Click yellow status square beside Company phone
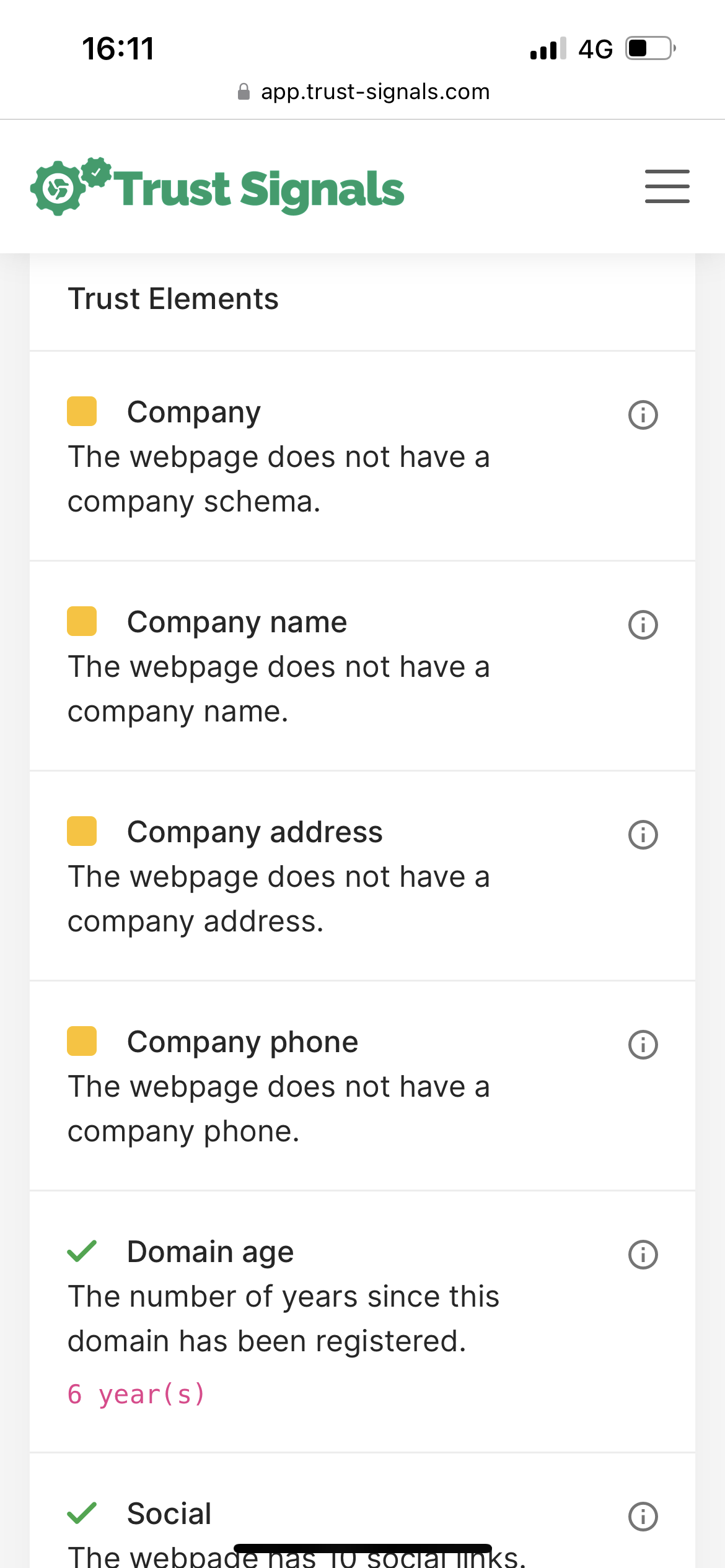The image size is (725, 1568). click(82, 1041)
